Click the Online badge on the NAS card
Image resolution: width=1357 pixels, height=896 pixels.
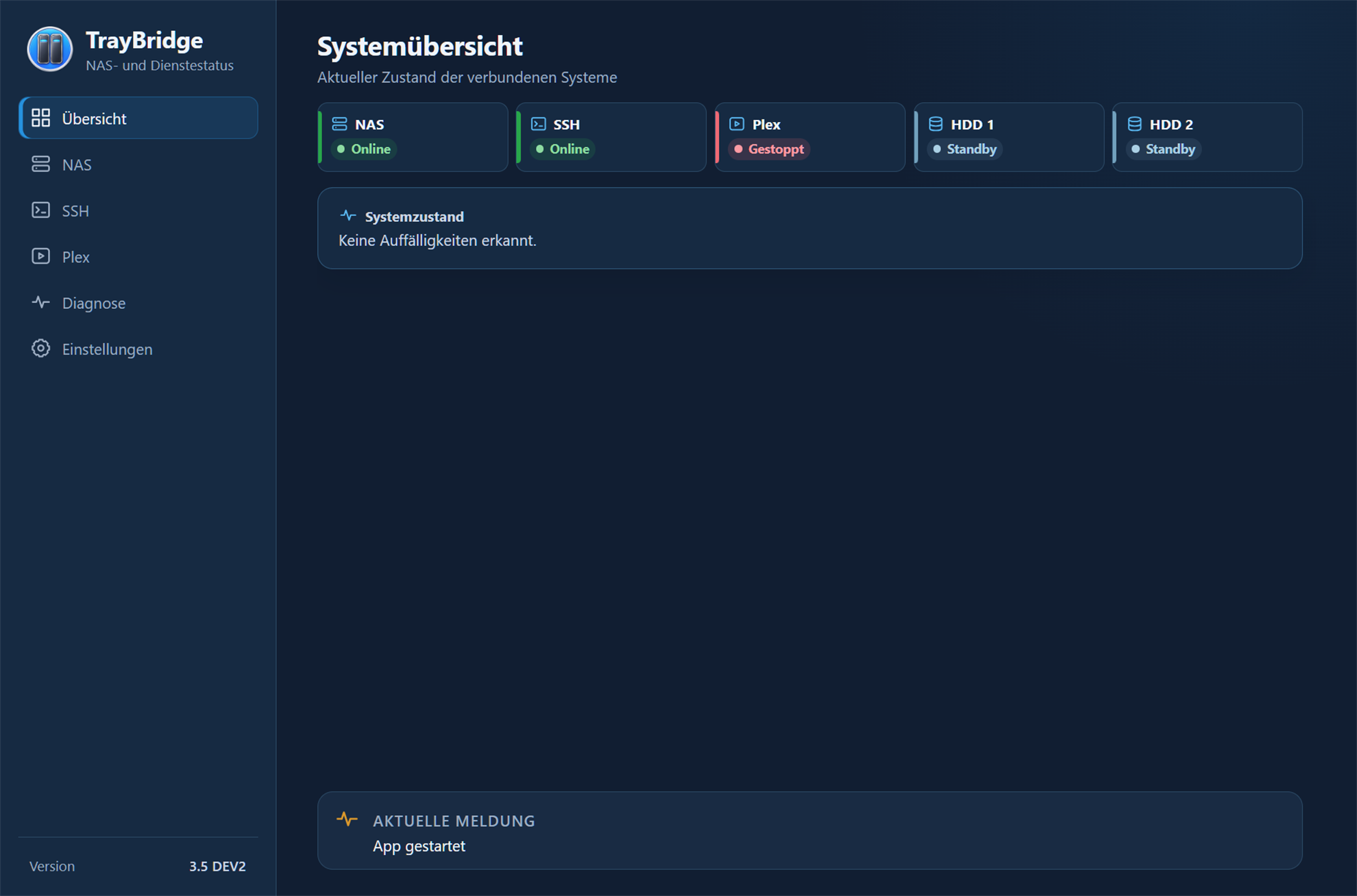(364, 149)
